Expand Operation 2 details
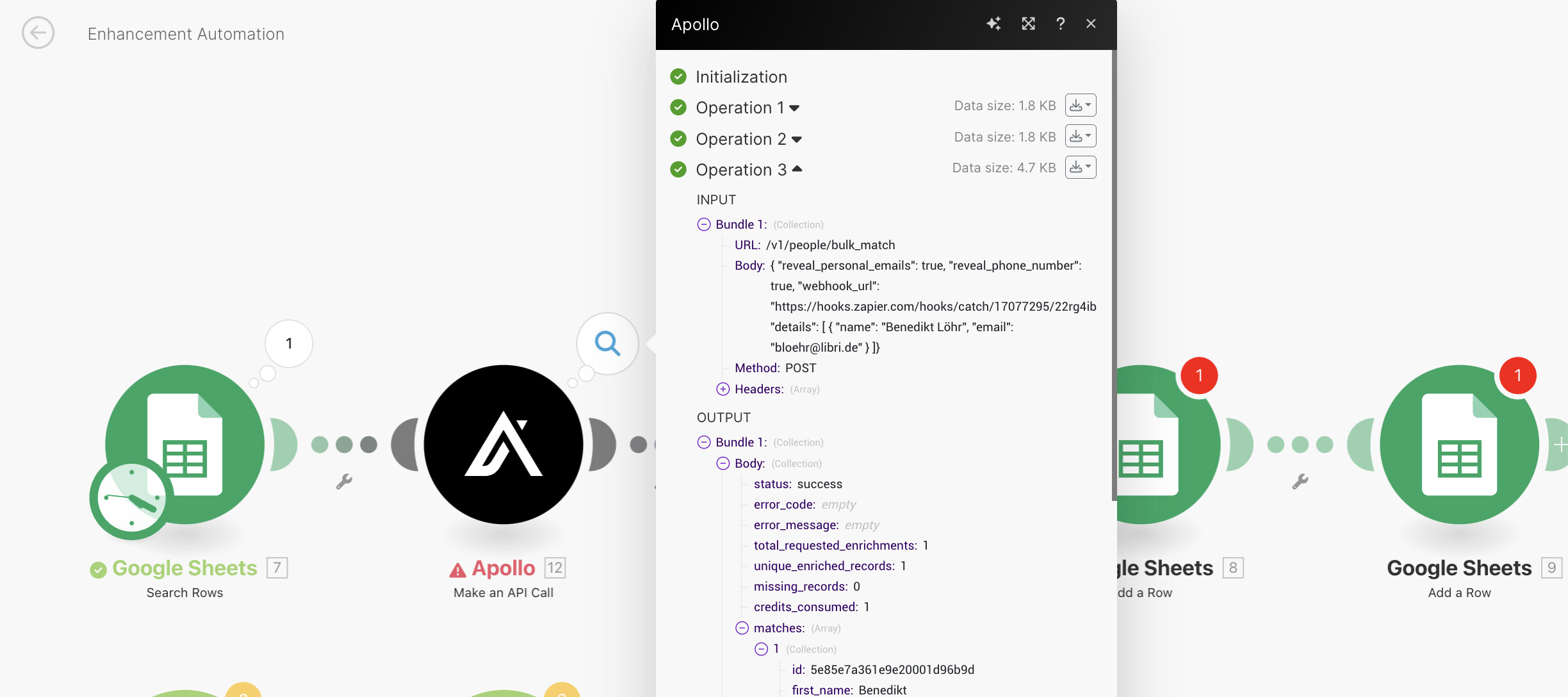The width and height of the screenshot is (1568, 697). click(x=796, y=139)
